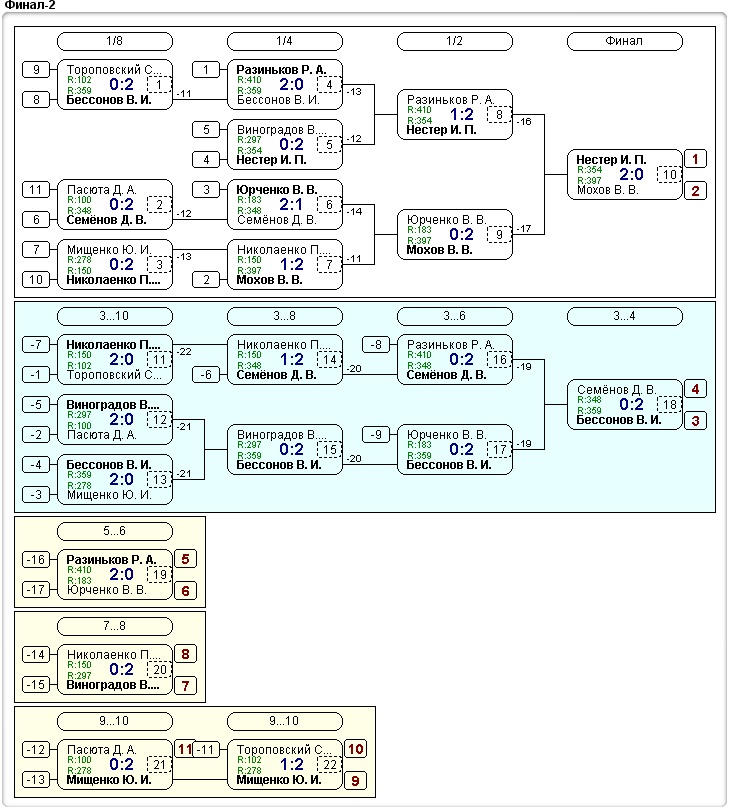Click the 1/8 round header
The height and width of the screenshot is (809, 729).
(115, 41)
